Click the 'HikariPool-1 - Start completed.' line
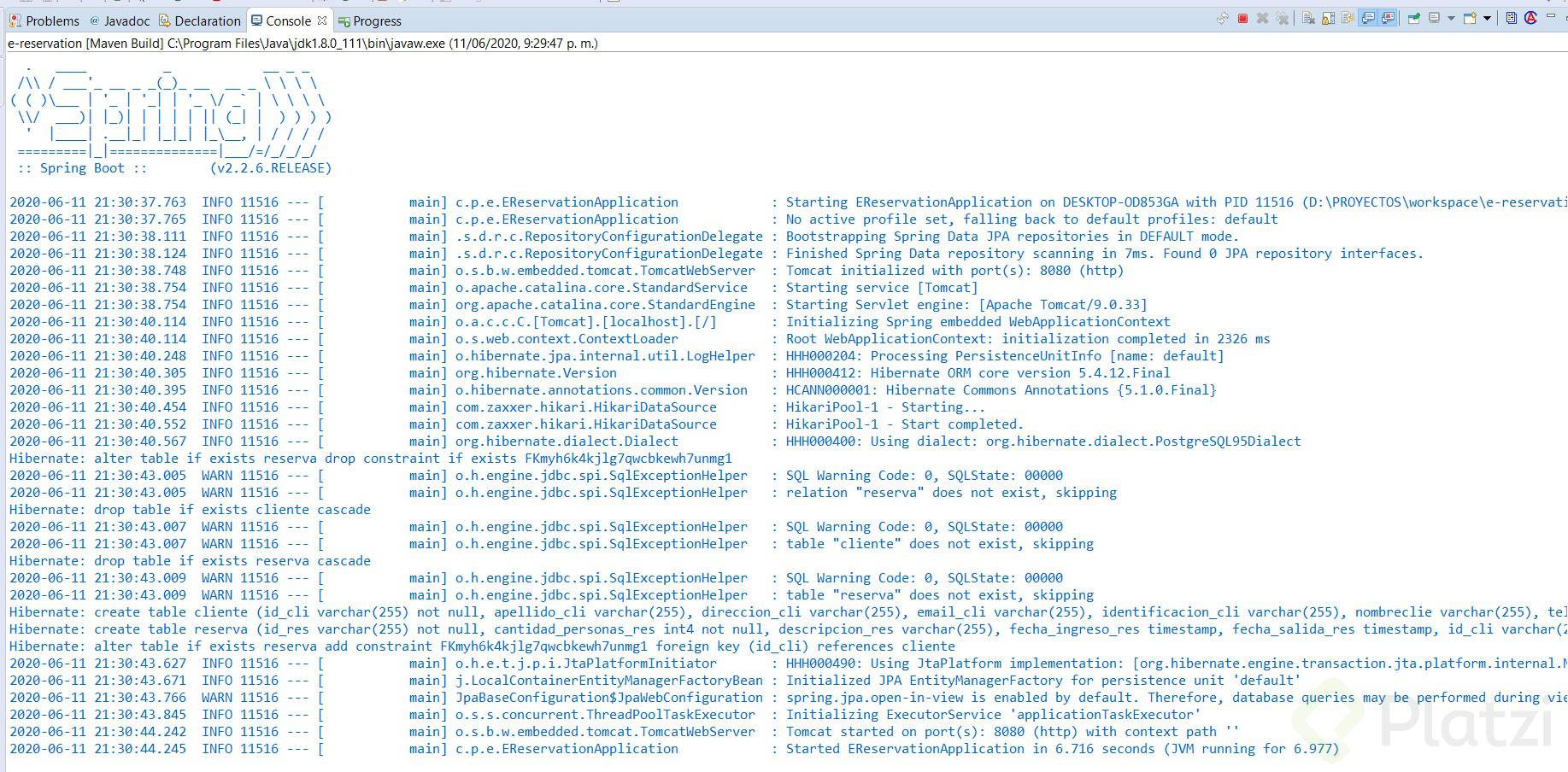This screenshot has width=1568, height=772. [516, 424]
